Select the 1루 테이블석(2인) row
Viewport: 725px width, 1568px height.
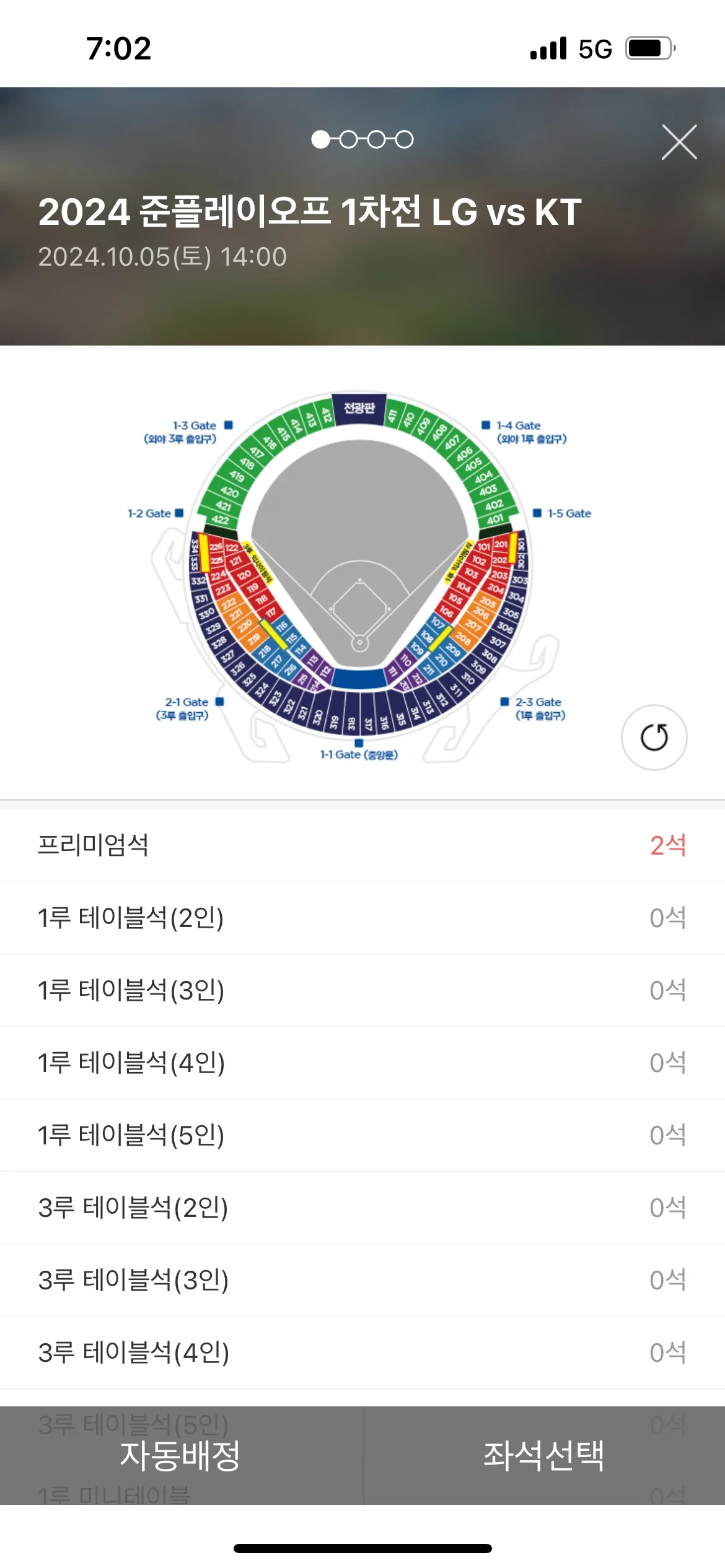362,918
